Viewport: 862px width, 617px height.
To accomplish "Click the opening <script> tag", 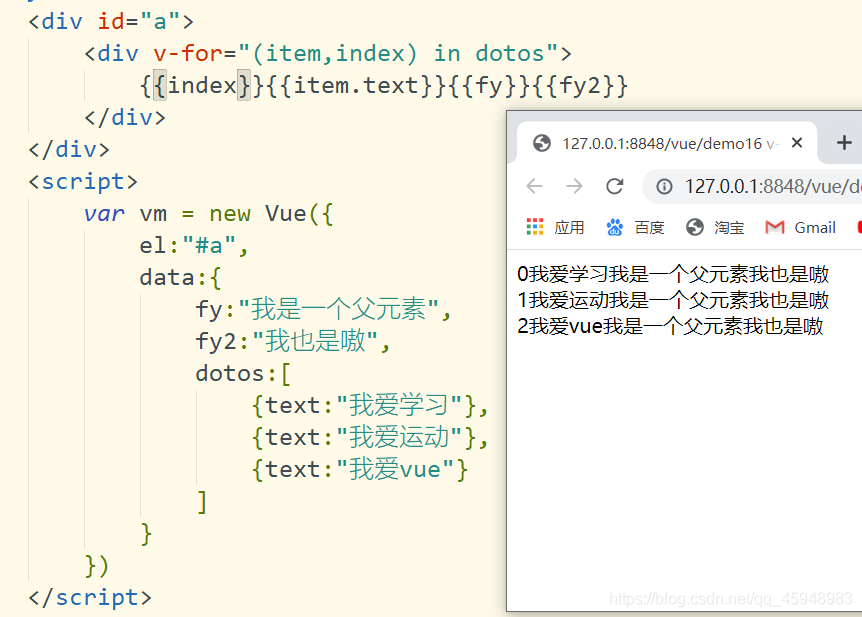I will [83, 181].
